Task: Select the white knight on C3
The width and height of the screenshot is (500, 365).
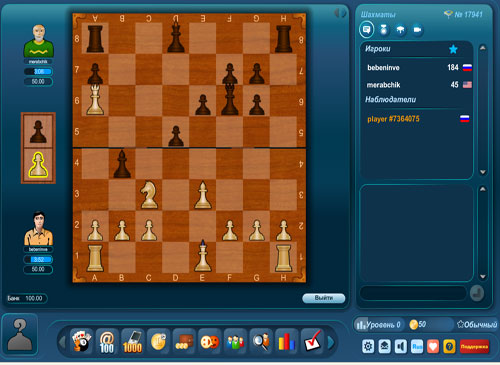Action: (x=149, y=195)
